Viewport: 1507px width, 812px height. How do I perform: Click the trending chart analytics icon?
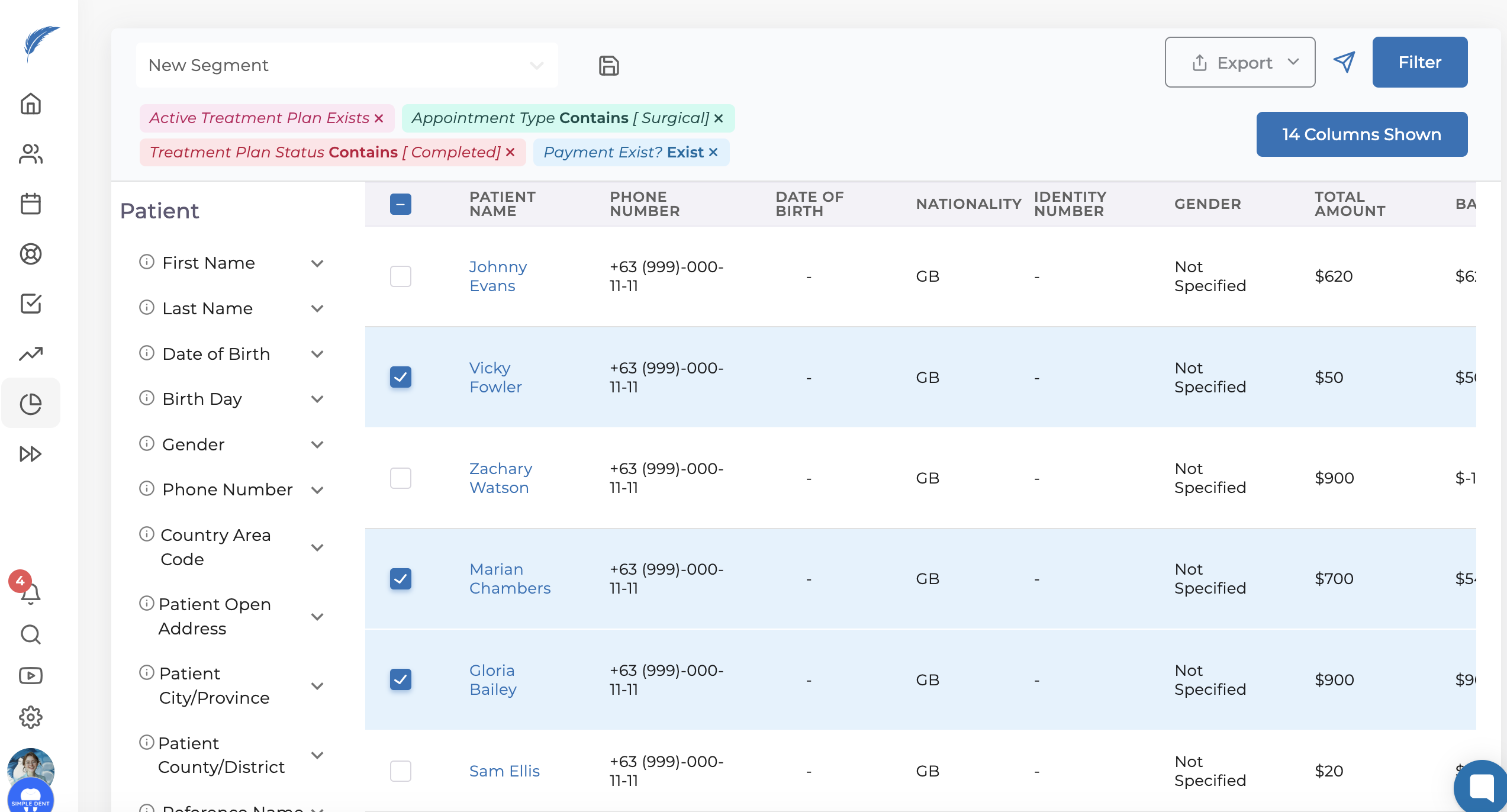pos(31,354)
